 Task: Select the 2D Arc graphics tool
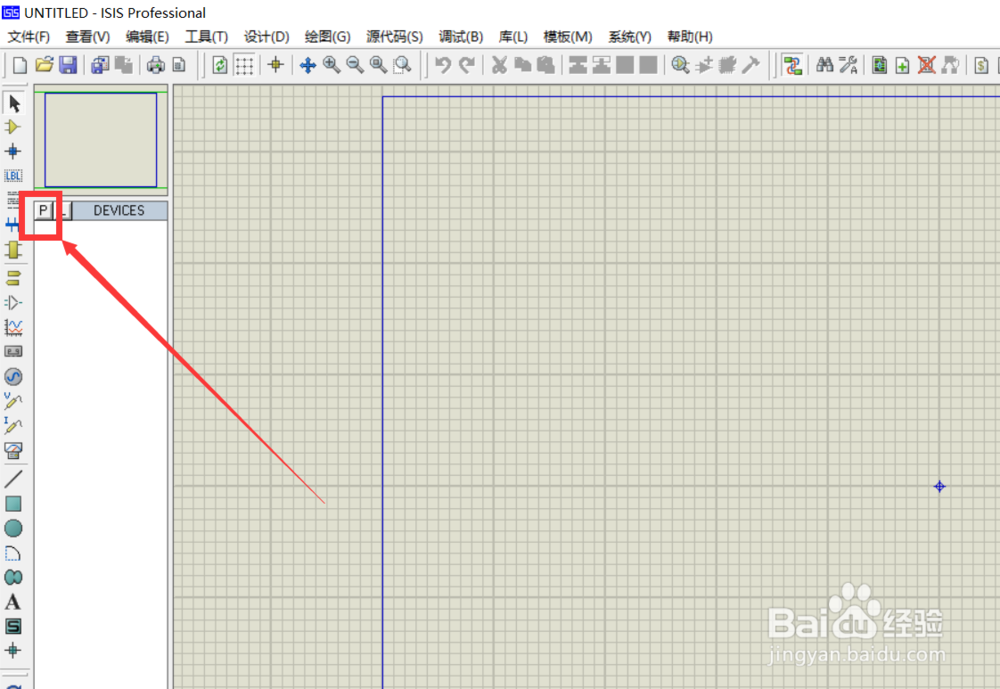[13, 553]
